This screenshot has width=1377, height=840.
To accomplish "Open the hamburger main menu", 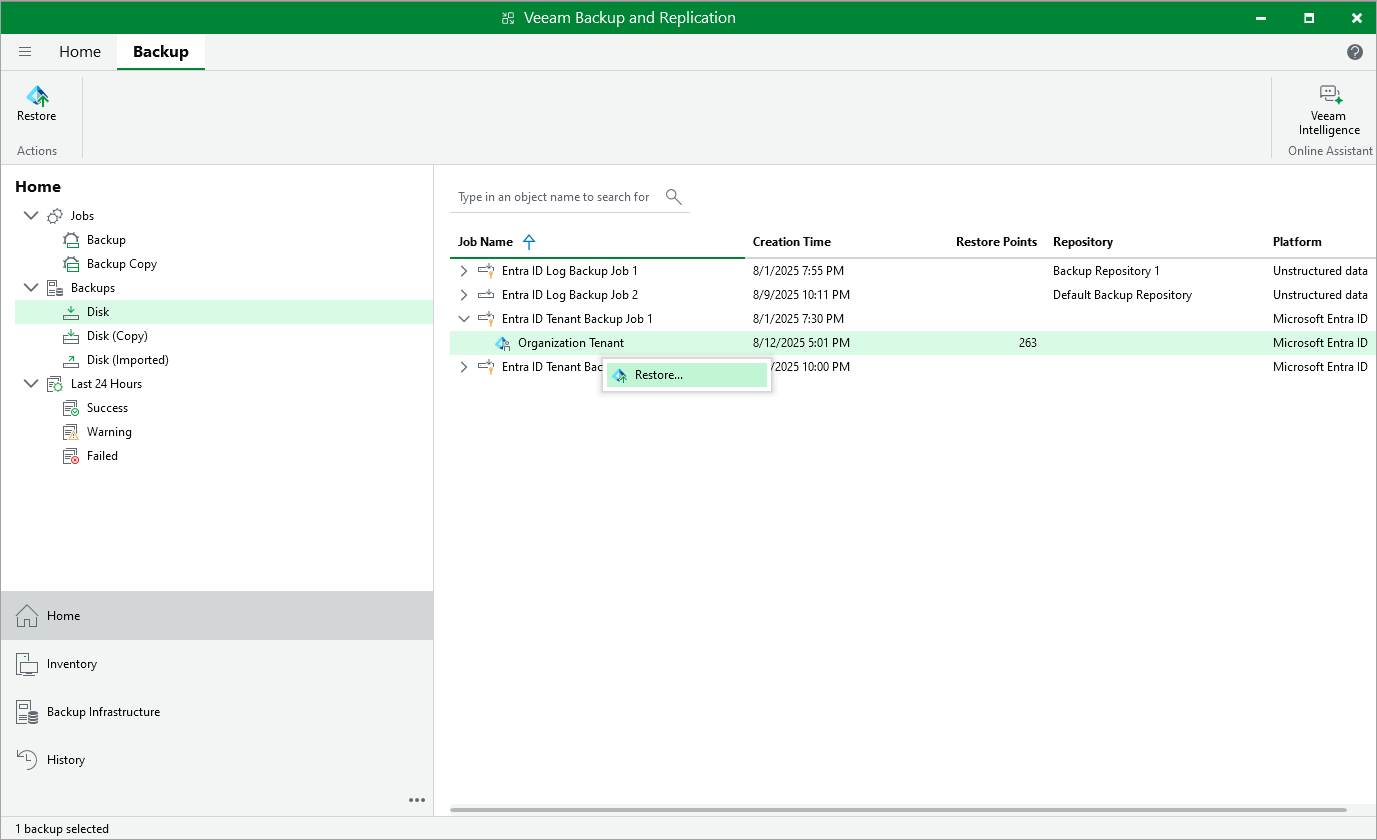I will pos(25,51).
